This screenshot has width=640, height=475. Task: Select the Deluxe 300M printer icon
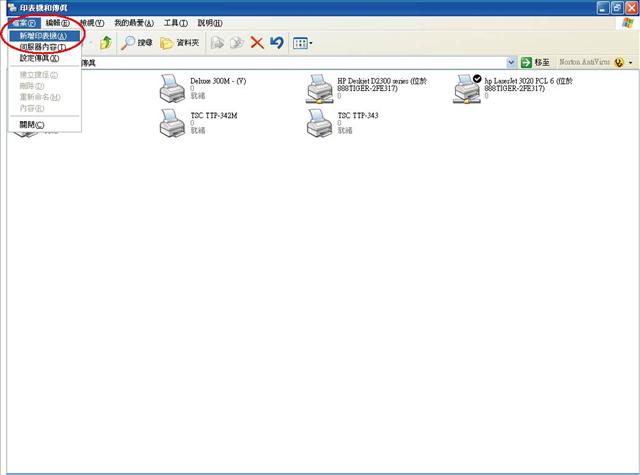click(x=172, y=88)
